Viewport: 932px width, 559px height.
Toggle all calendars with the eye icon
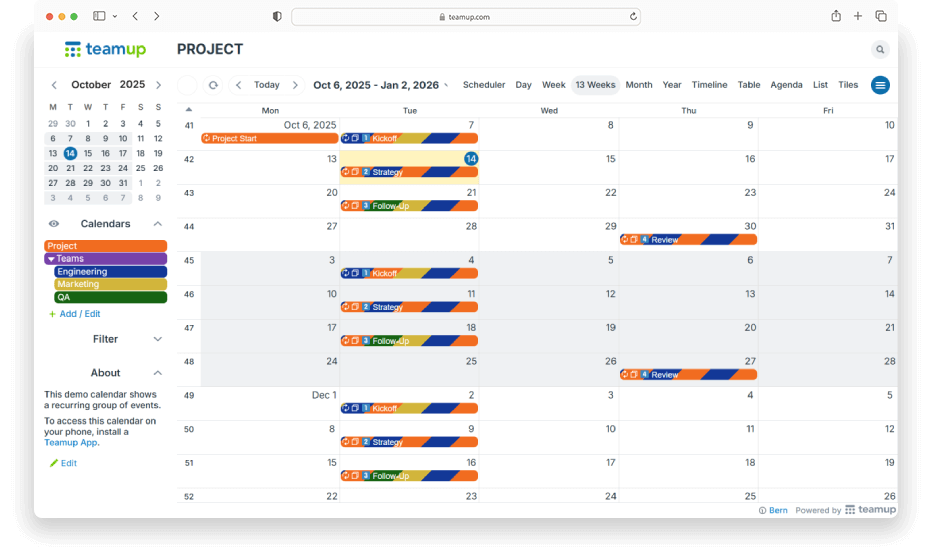coord(53,224)
